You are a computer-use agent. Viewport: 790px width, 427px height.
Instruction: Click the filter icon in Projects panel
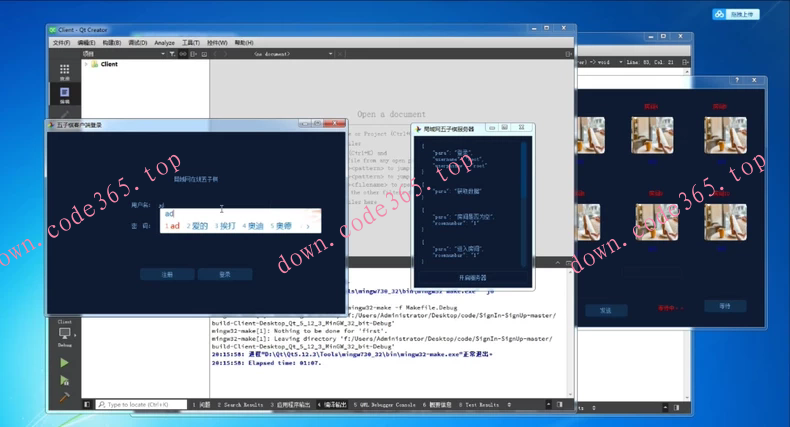pyautogui.click(x=172, y=54)
